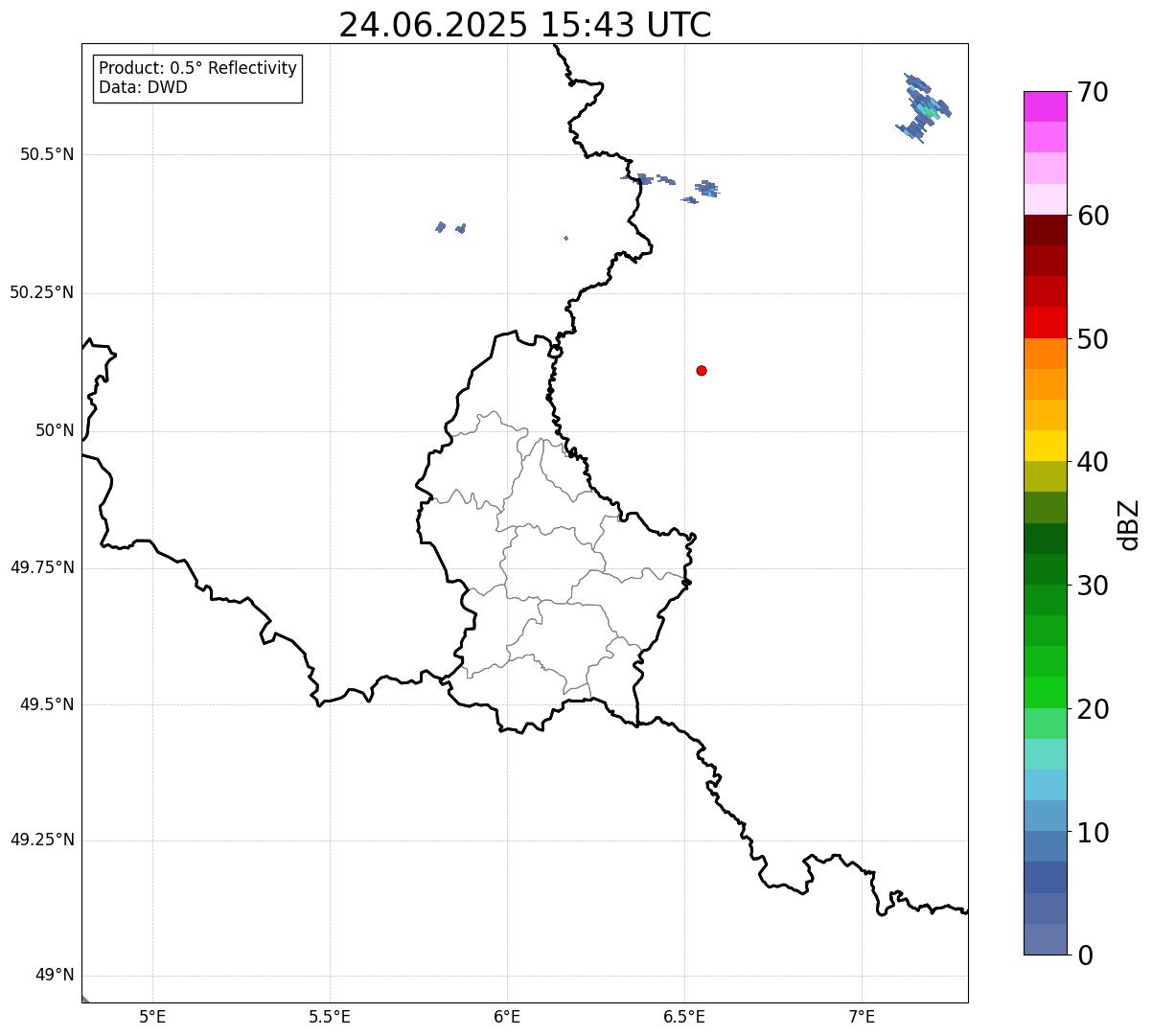Screen dimensions: 1152x1036
Task: Click the 6°E longitude label
Action: tap(507, 1017)
